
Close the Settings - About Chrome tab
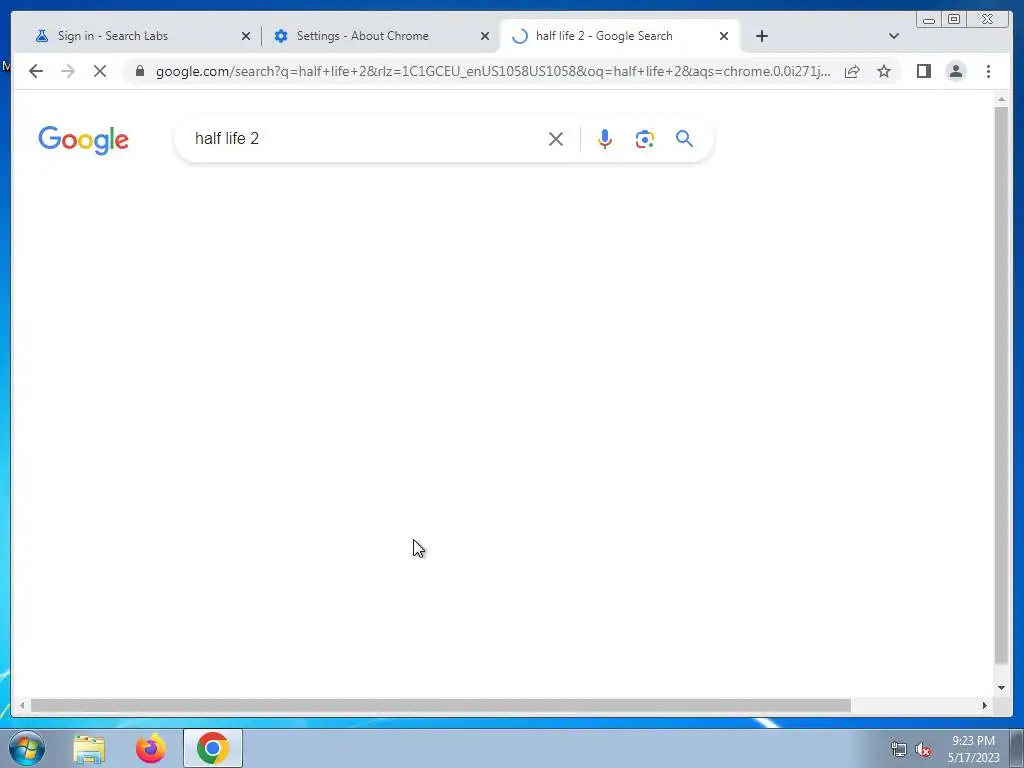click(x=485, y=36)
